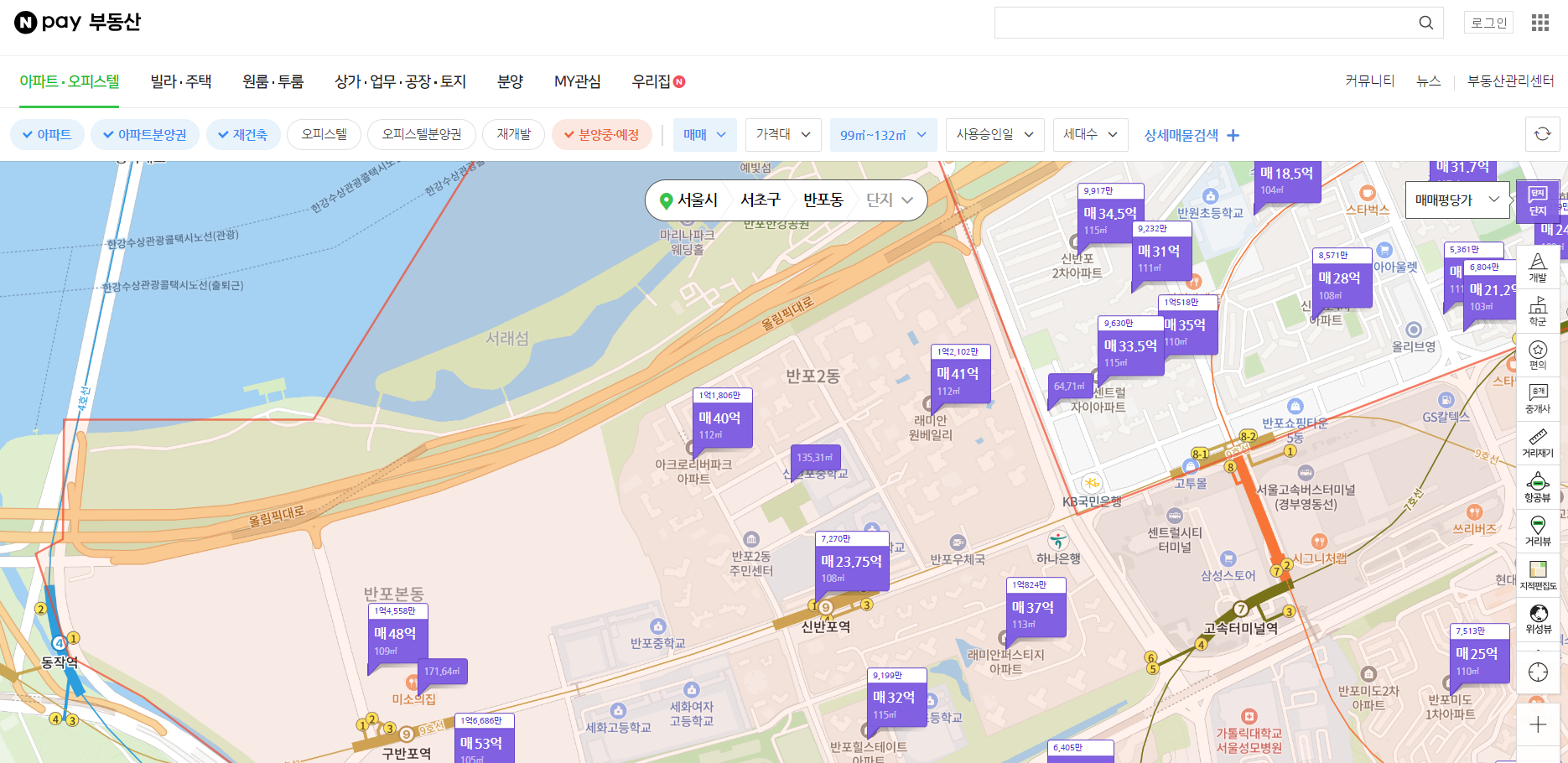Select the 편의 amenities icon
Screen dimensions: 1568x763
pos(1538,355)
